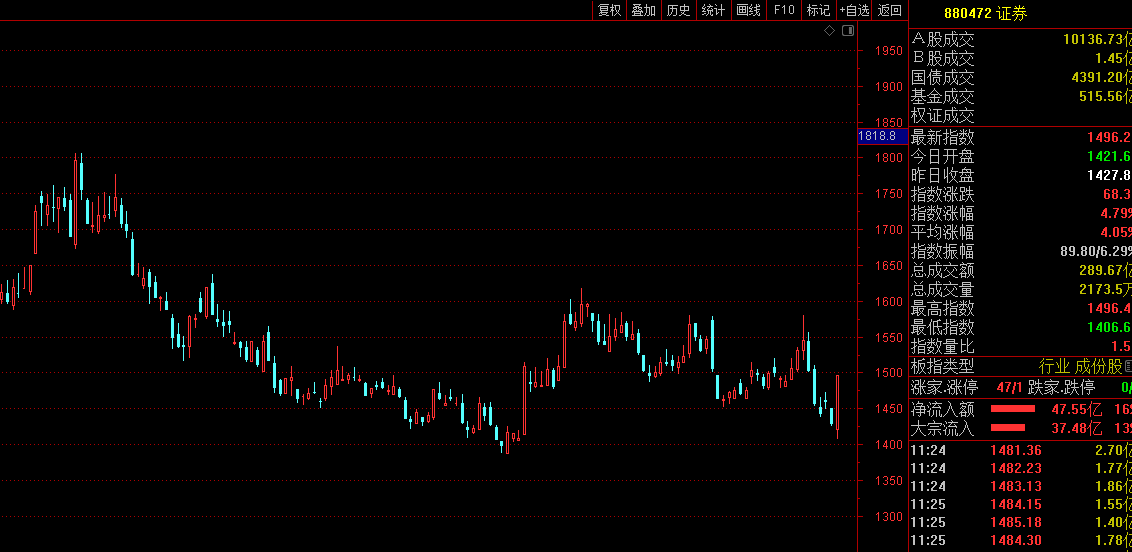The image size is (1132, 552).
Task: Click the 总成交额 row
Action: coord(1021,271)
